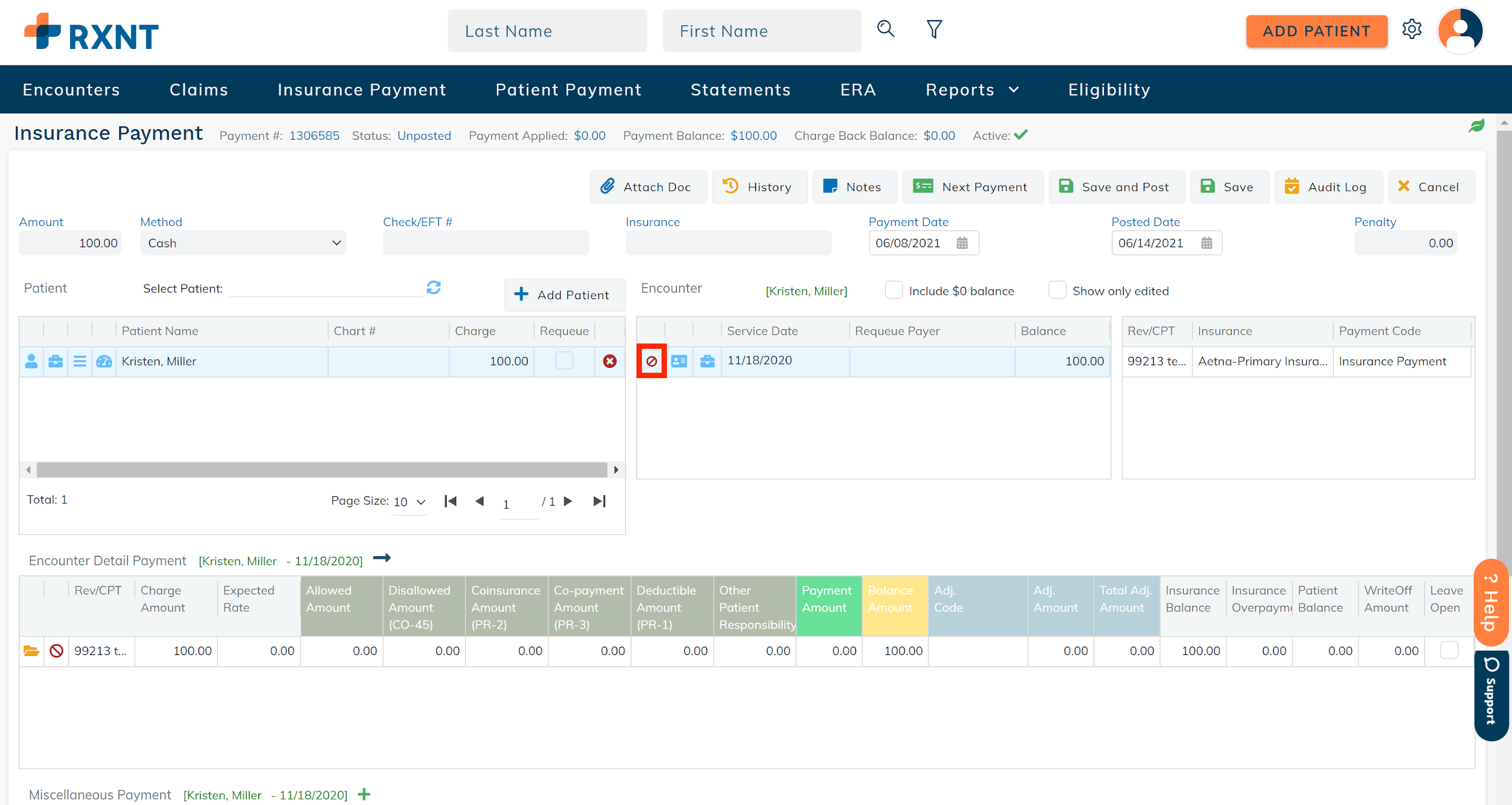This screenshot has width=1512, height=805.
Task: Open the settings gear icon
Action: click(x=1411, y=29)
